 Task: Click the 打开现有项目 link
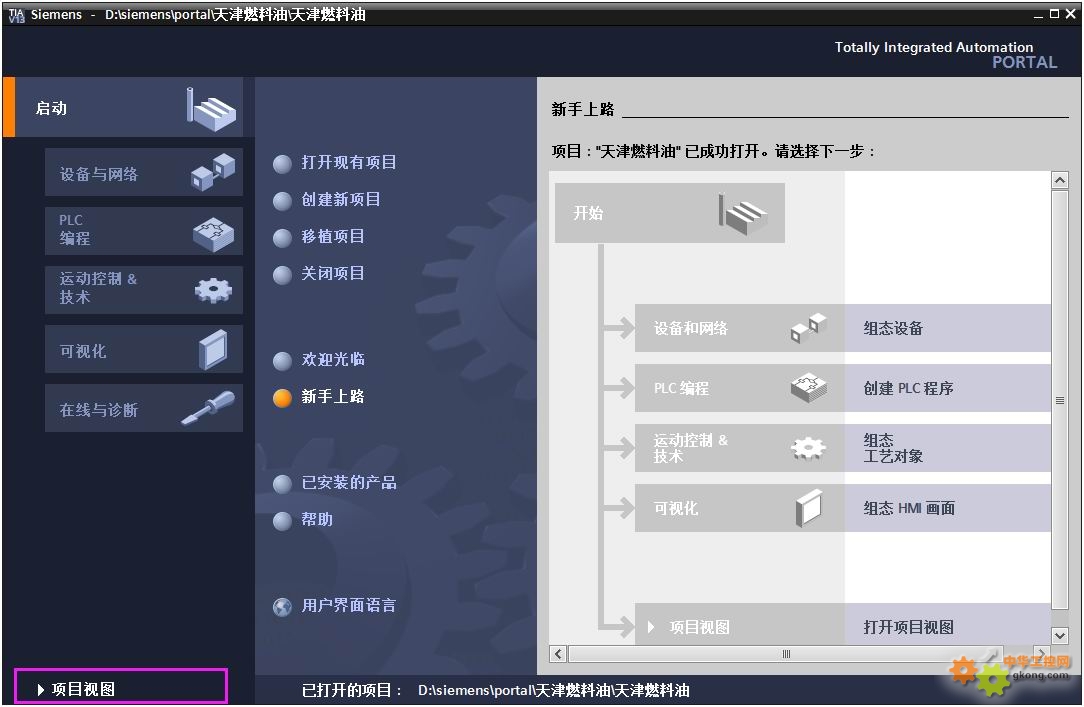[348, 162]
